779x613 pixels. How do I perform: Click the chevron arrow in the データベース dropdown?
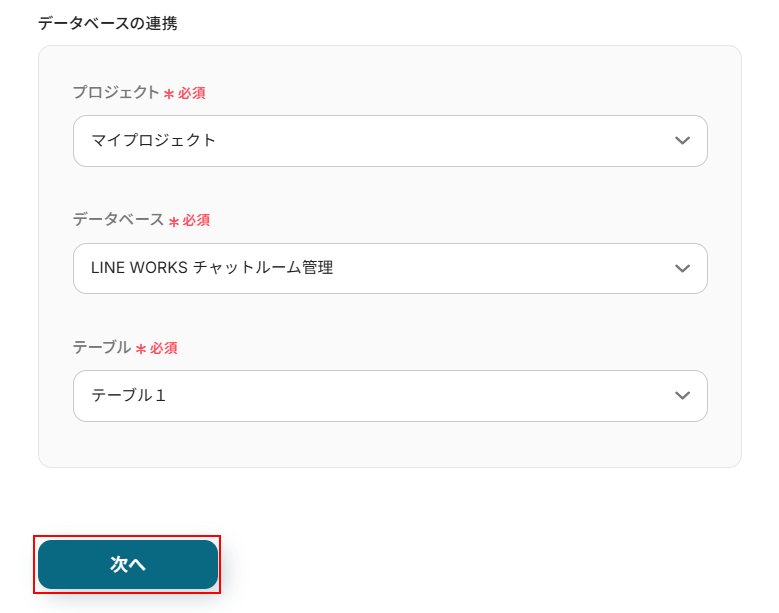(682, 268)
